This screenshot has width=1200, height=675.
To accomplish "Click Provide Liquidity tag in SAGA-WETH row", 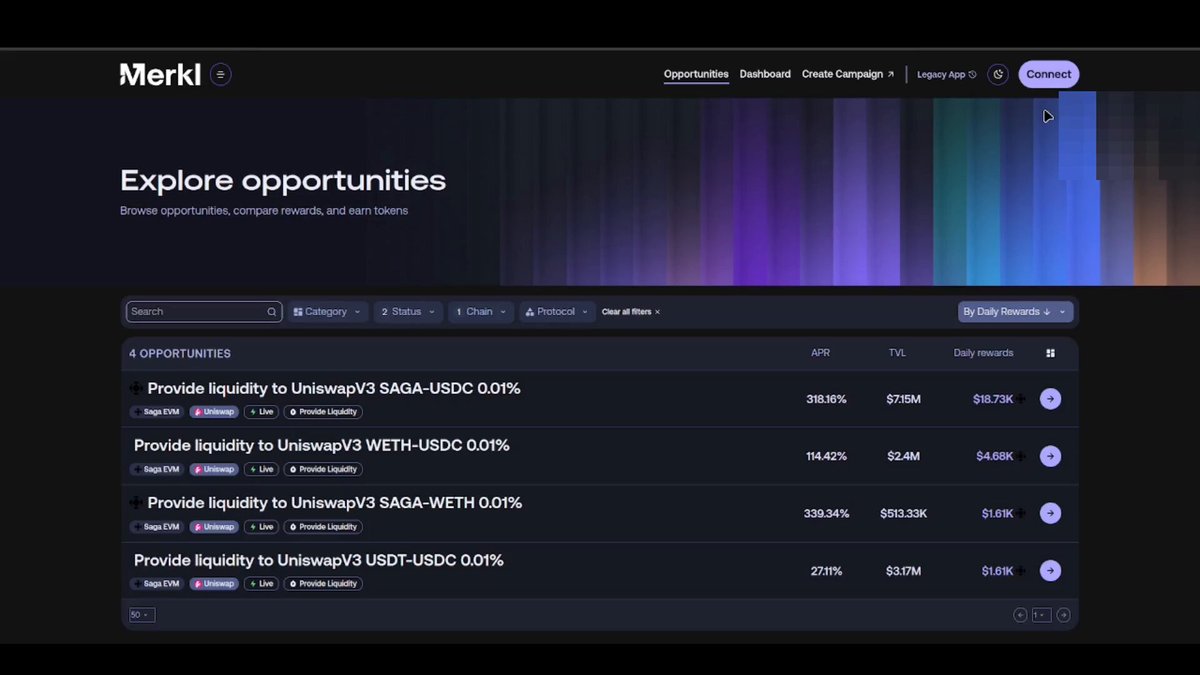I will pos(323,527).
